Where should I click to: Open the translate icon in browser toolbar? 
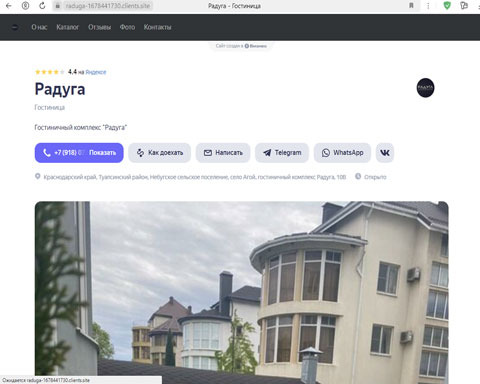pyautogui.click(x=464, y=5)
